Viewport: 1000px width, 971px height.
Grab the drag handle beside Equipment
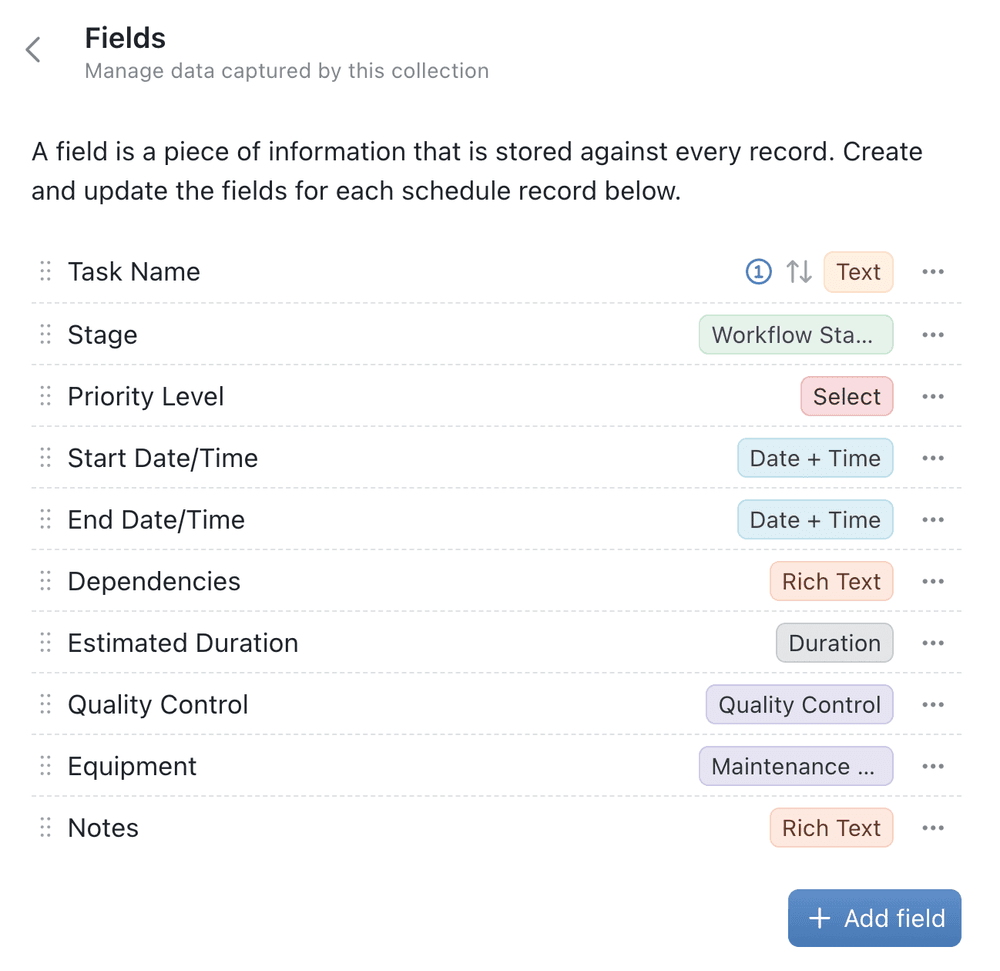(45, 767)
